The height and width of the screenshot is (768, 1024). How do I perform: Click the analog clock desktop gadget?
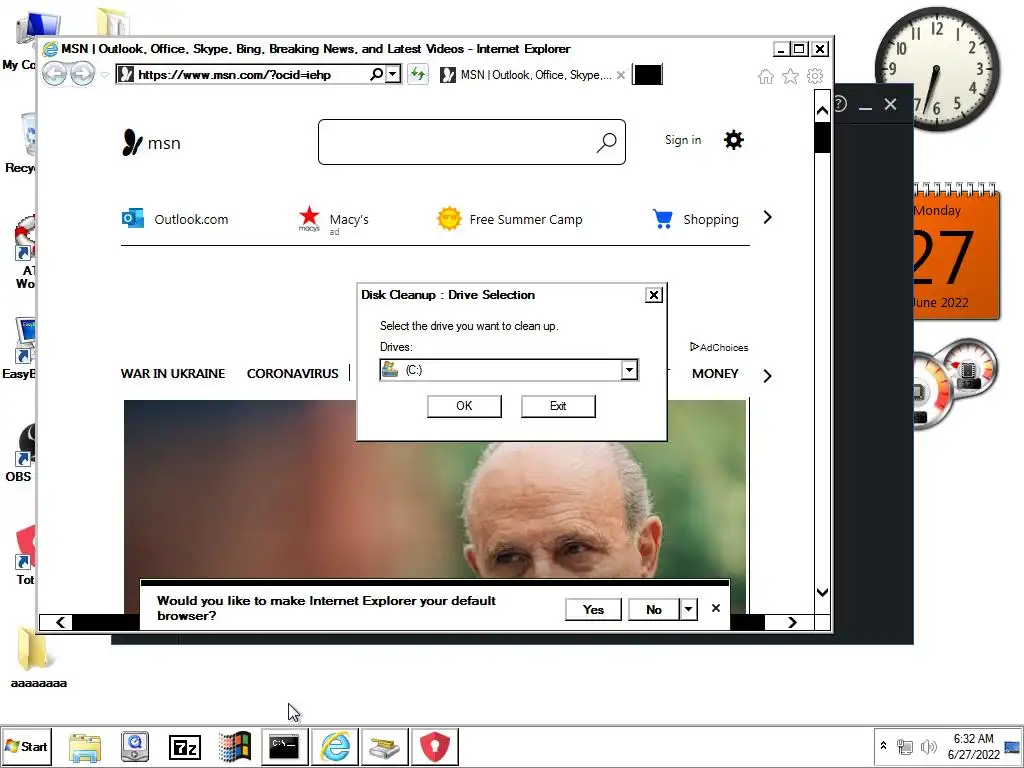click(937, 69)
